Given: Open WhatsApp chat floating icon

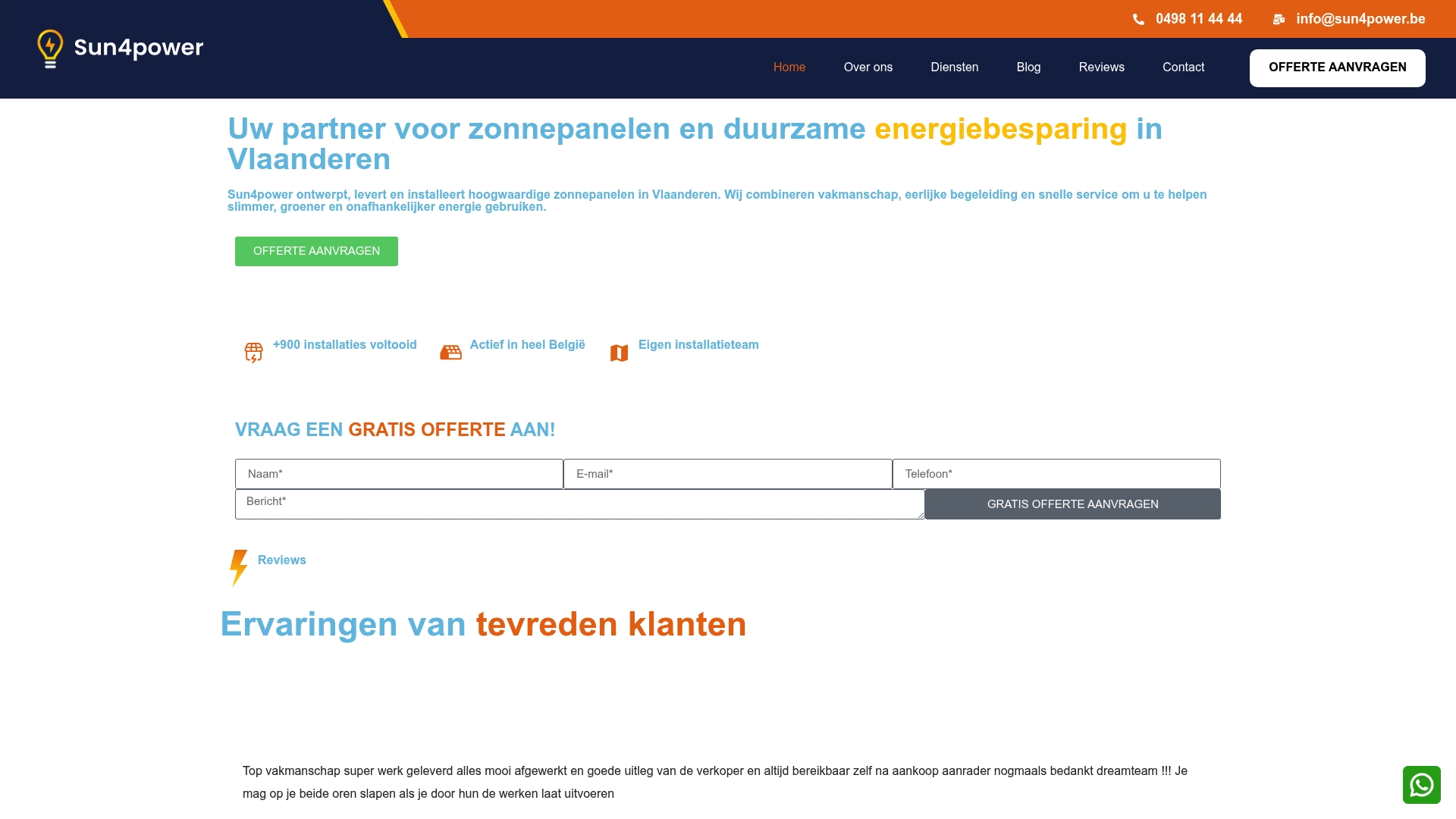Looking at the screenshot, I should click(x=1421, y=784).
